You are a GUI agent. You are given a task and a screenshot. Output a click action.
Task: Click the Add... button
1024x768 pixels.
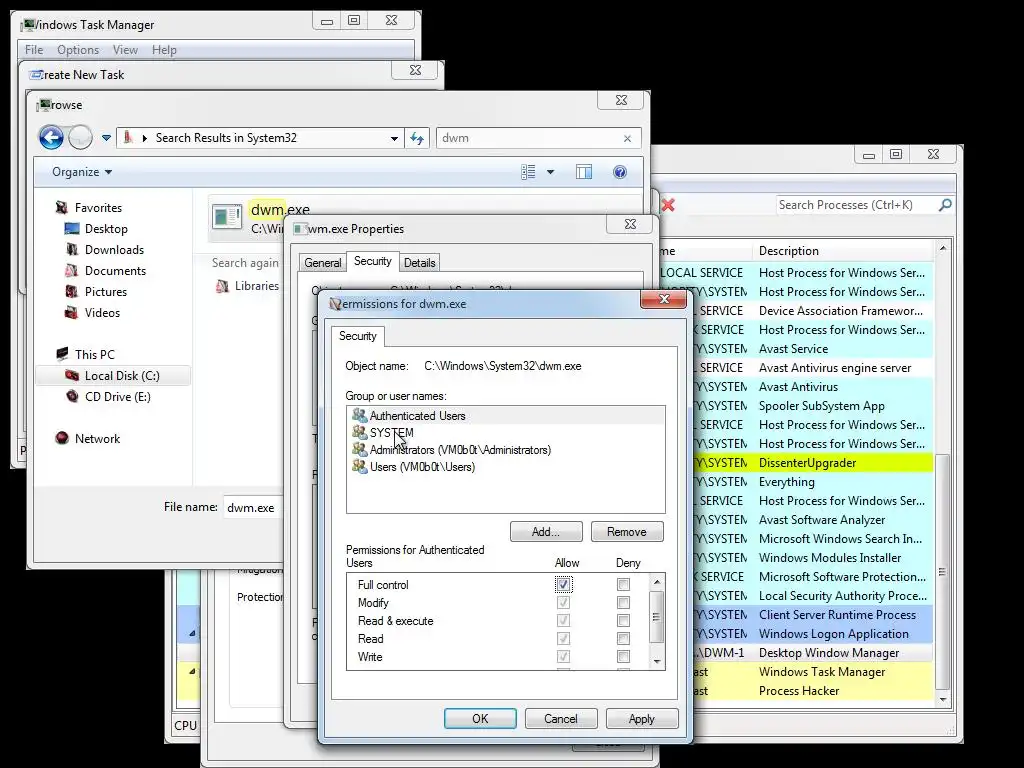(546, 532)
